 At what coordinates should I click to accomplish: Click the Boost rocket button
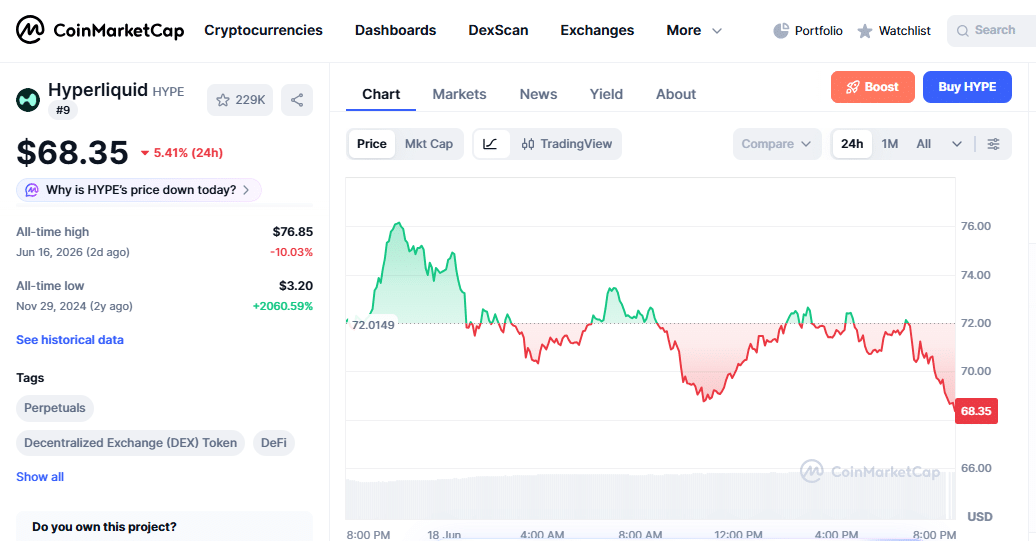[873, 87]
